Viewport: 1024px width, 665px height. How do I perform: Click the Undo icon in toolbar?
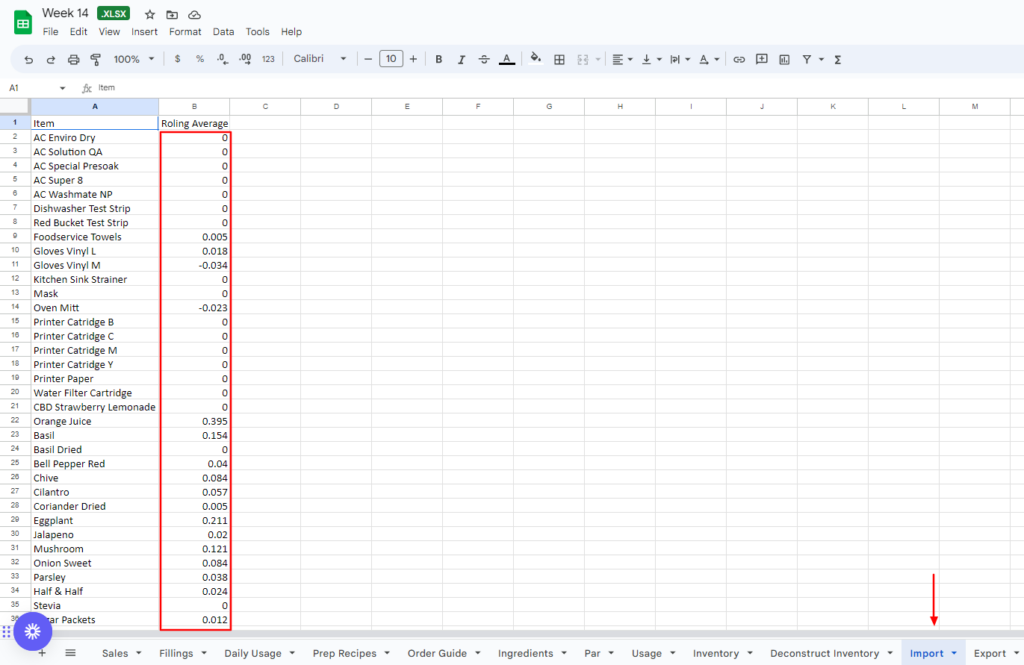pos(28,59)
